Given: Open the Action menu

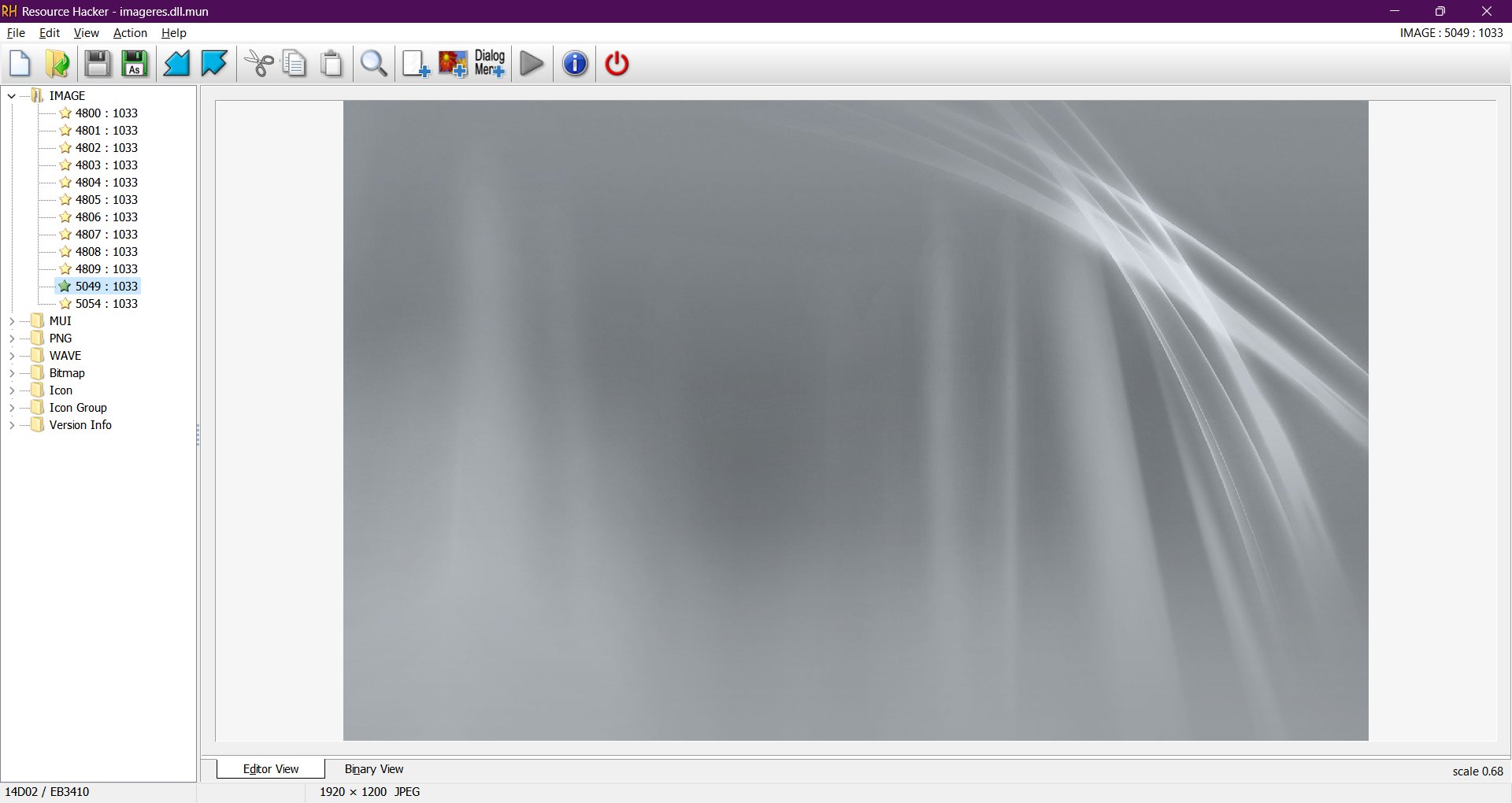Looking at the screenshot, I should (x=129, y=33).
